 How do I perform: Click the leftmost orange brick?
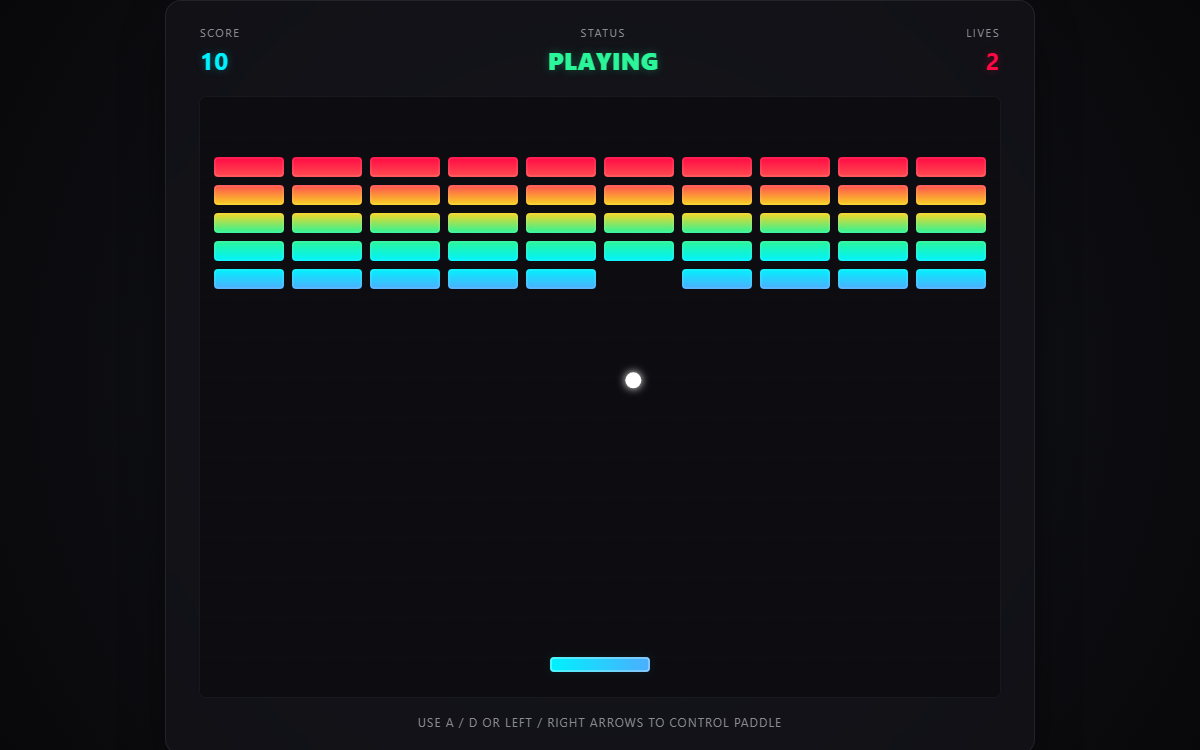tap(249, 195)
